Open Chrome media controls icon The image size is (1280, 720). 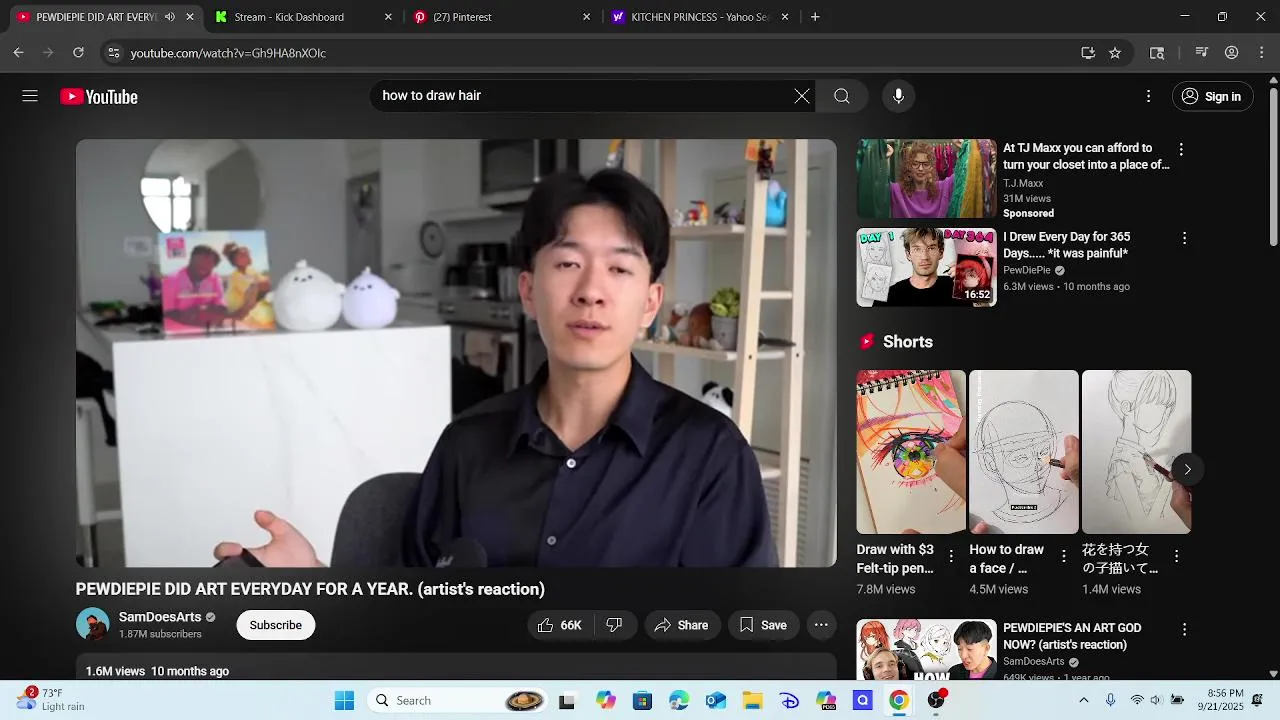point(1202,53)
